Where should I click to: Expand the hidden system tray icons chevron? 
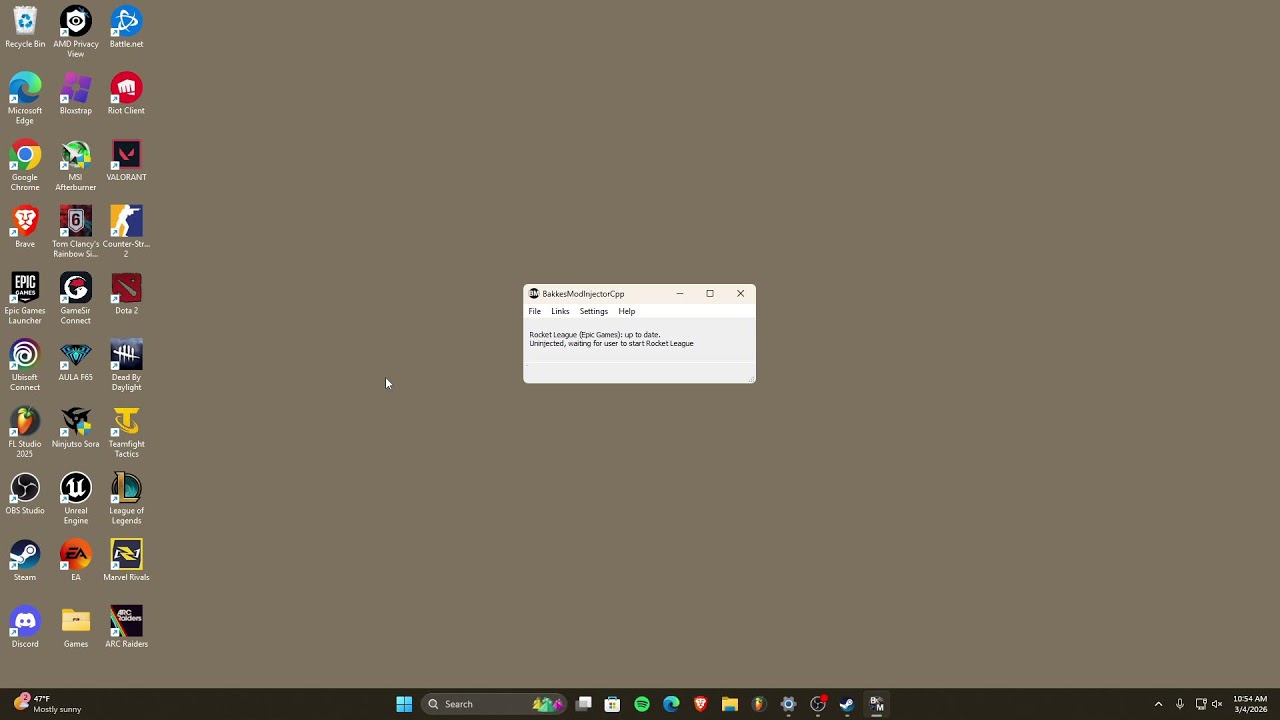(1159, 704)
